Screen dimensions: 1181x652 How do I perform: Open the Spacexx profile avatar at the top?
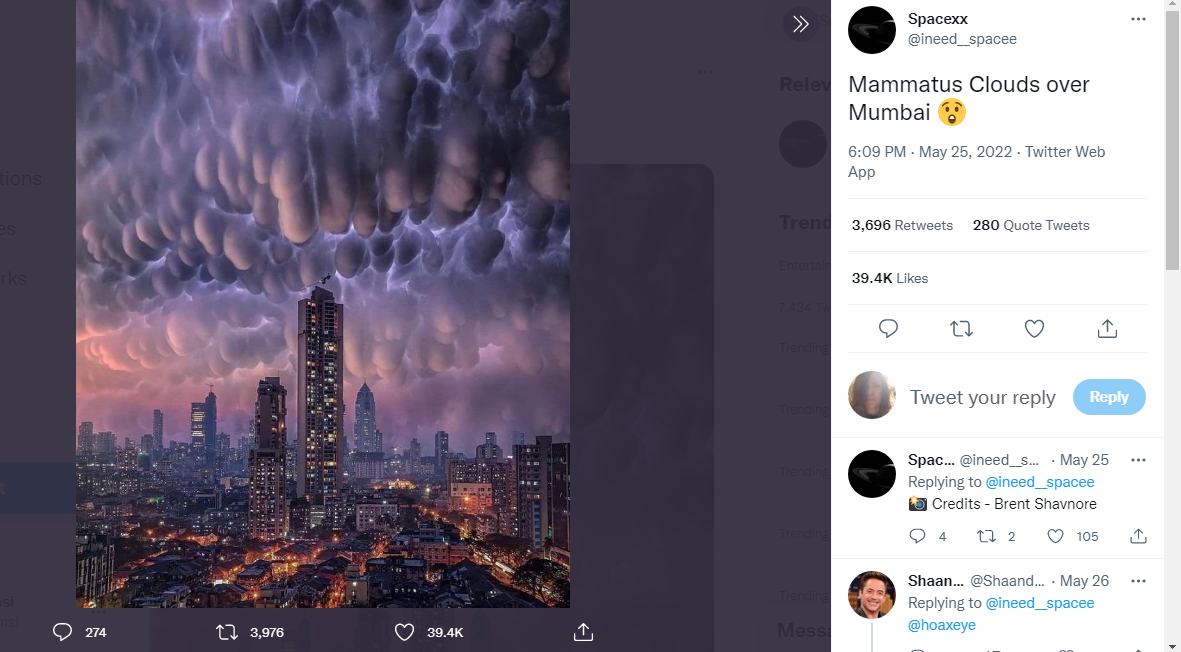pyautogui.click(x=871, y=30)
